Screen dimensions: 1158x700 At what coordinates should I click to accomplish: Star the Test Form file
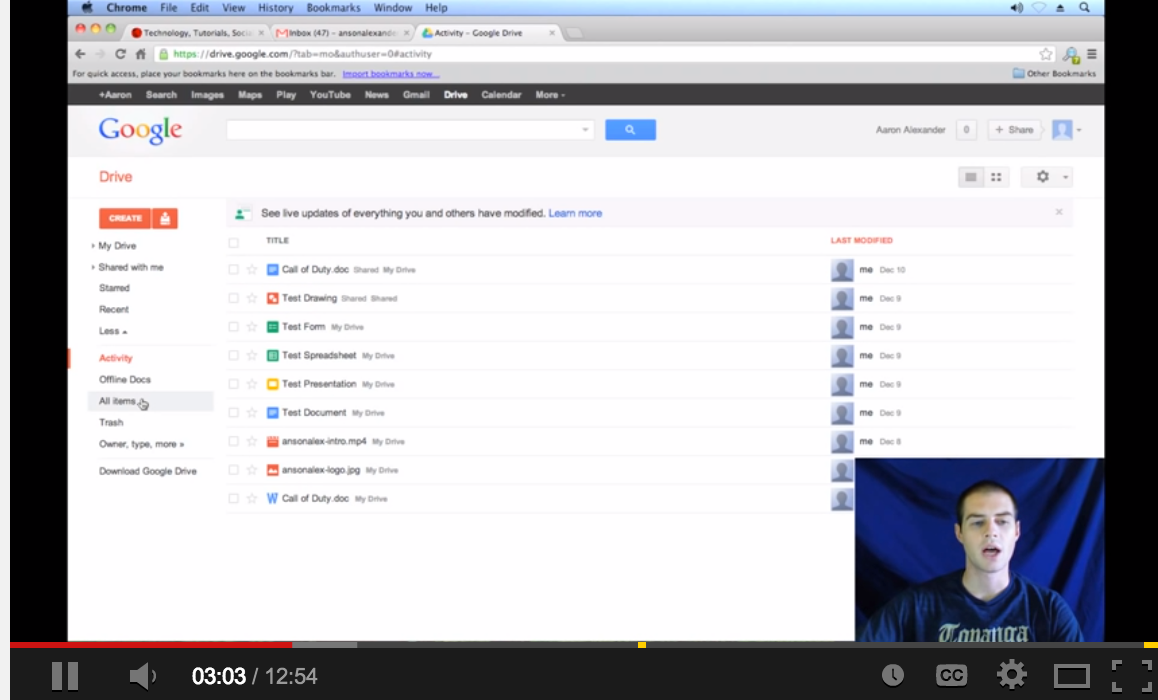pyautogui.click(x=252, y=327)
